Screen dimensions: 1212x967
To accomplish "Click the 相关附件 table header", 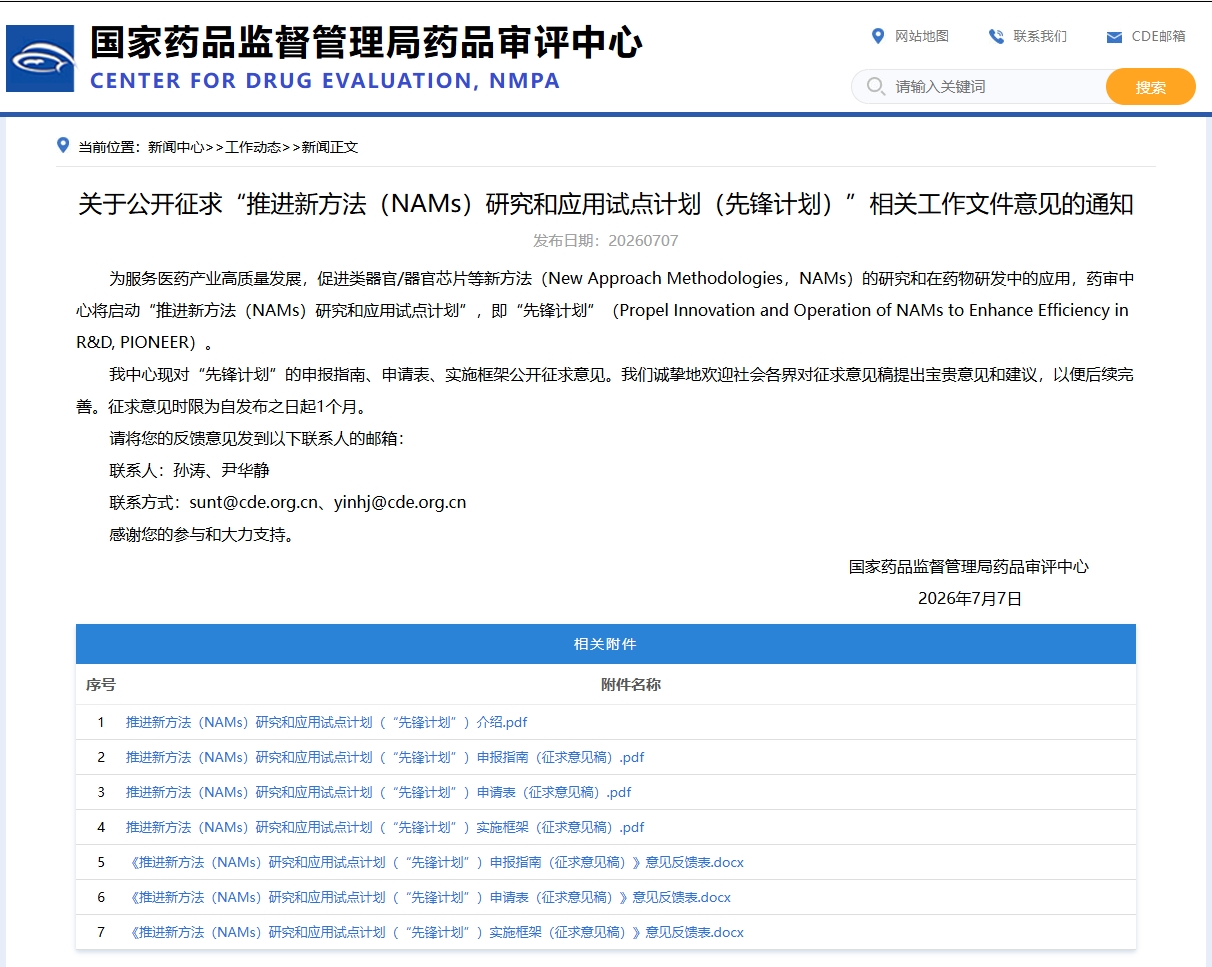I will (606, 644).
